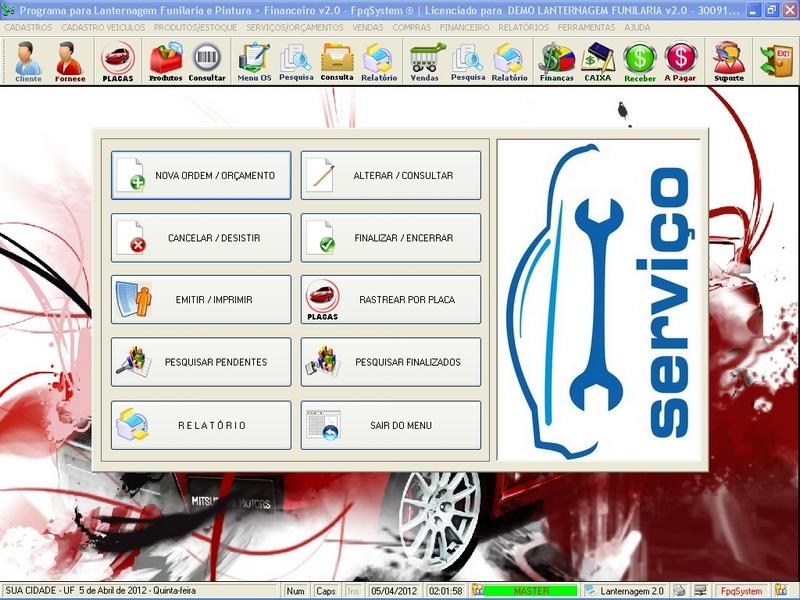Open the Consulta drawer icon
Image resolution: width=800 pixels, height=600 pixels.
(x=337, y=61)
